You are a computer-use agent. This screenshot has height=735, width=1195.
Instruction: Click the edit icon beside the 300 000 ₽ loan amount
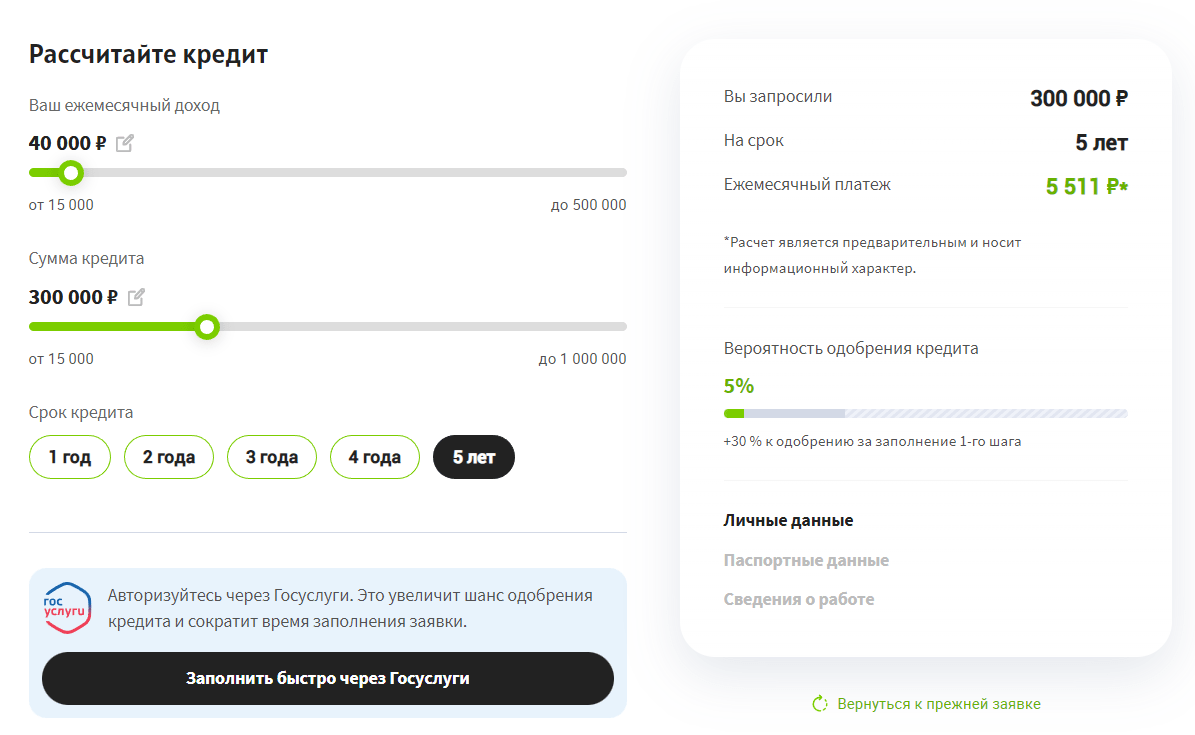(x=136, y=297)
